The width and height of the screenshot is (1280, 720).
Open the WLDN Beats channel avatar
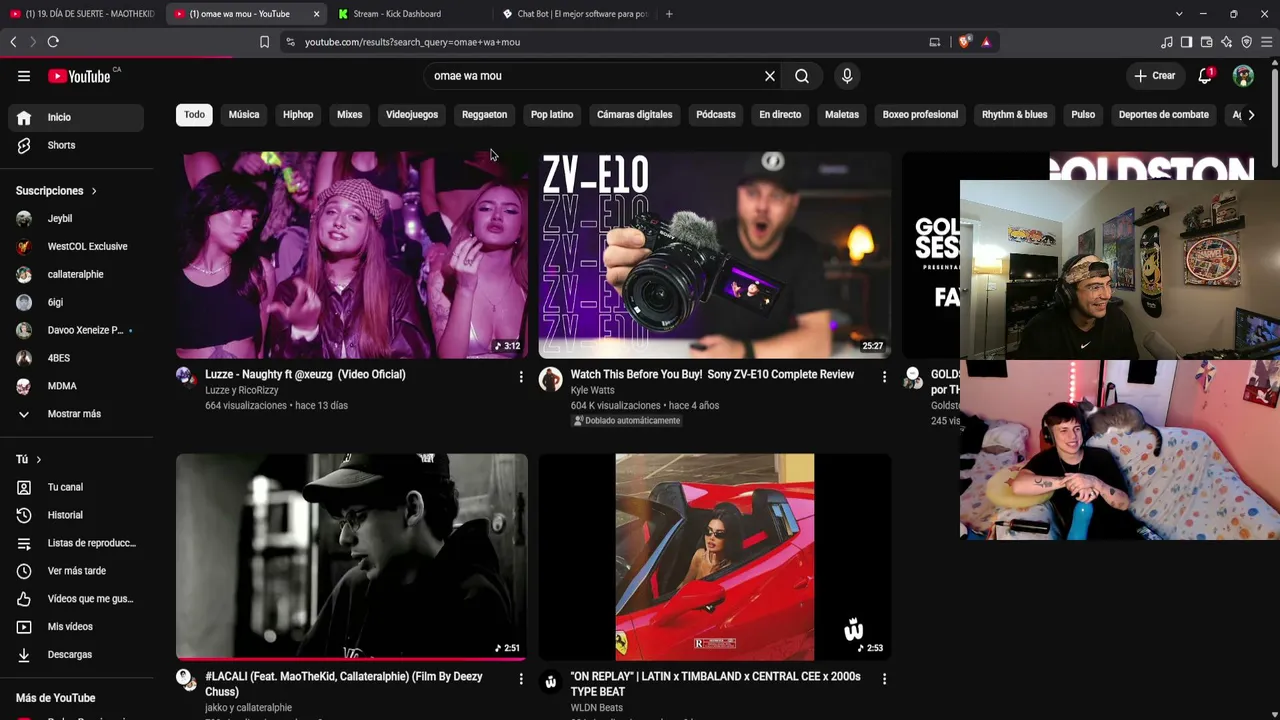click(x=551, y=682)
